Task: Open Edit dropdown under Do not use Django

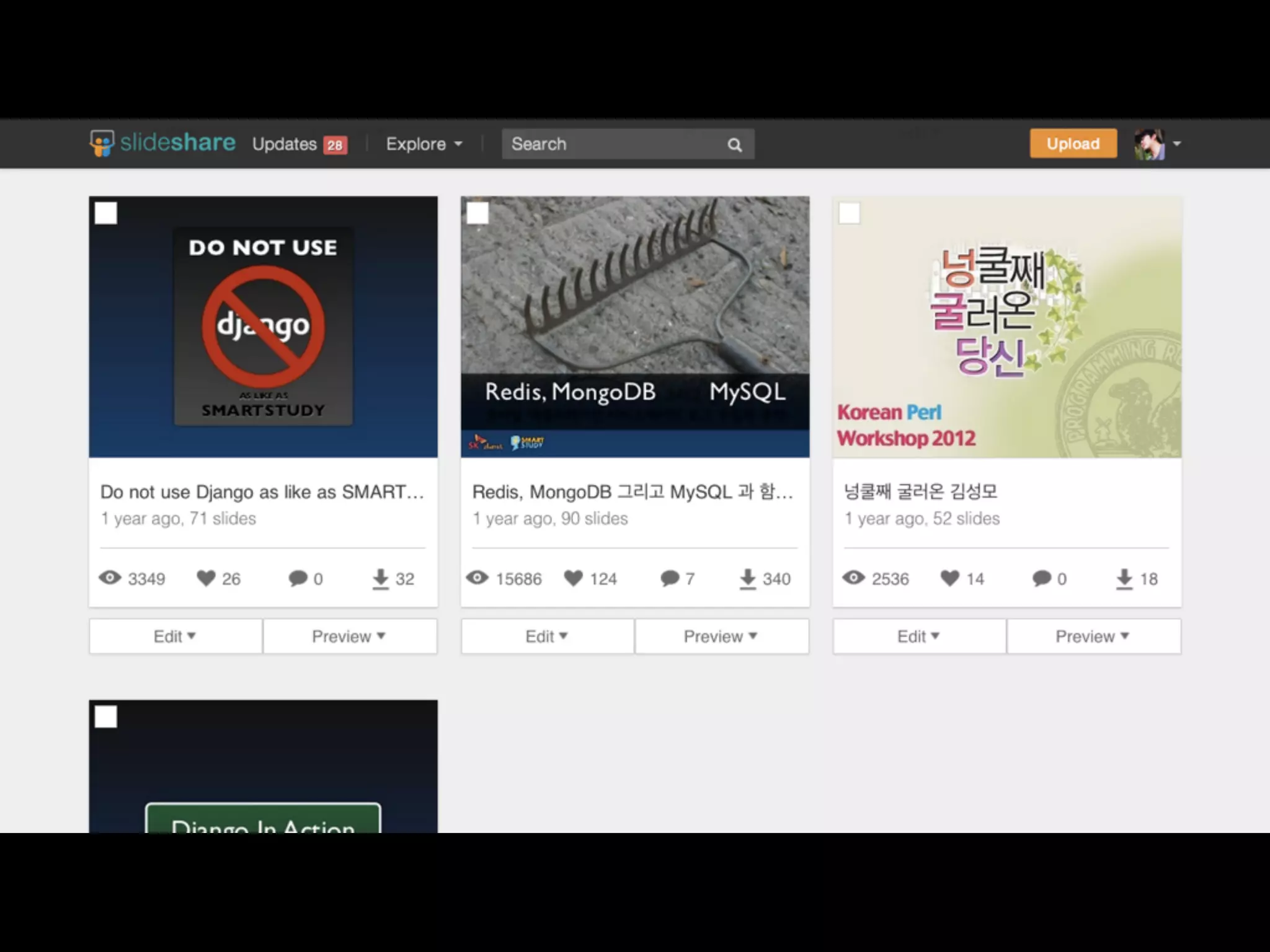Action: 175,636
